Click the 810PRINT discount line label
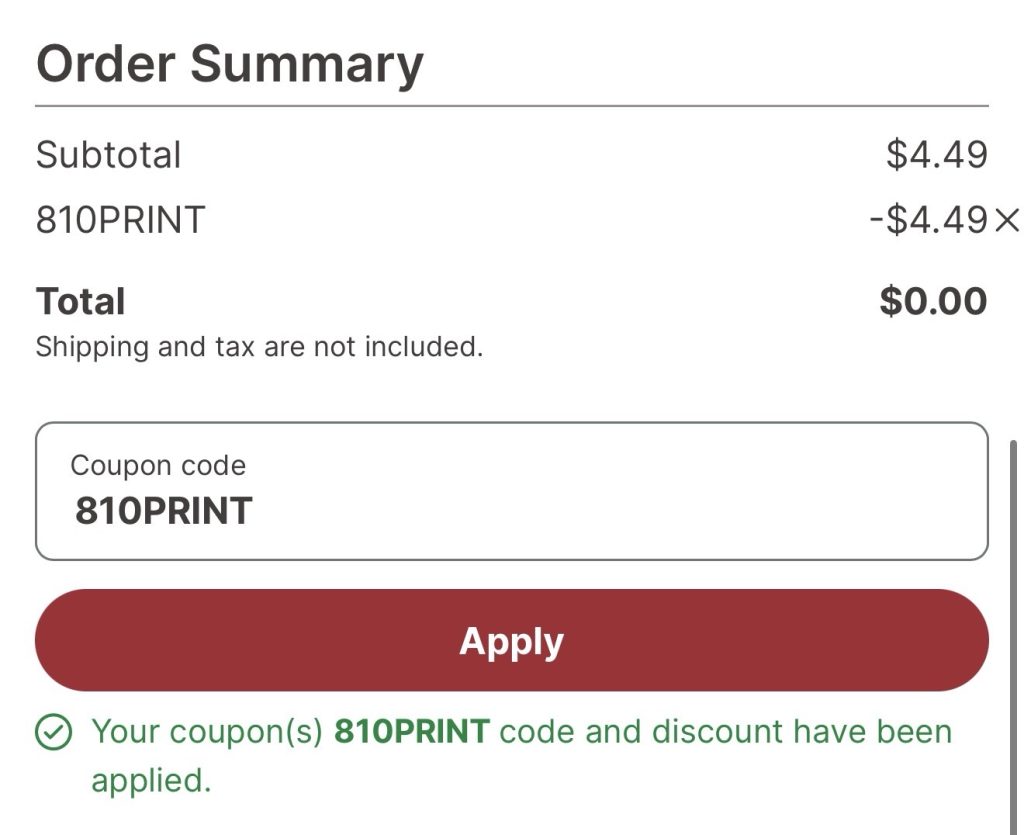This screenshot has height=835, width=1024. pos(120,220)
